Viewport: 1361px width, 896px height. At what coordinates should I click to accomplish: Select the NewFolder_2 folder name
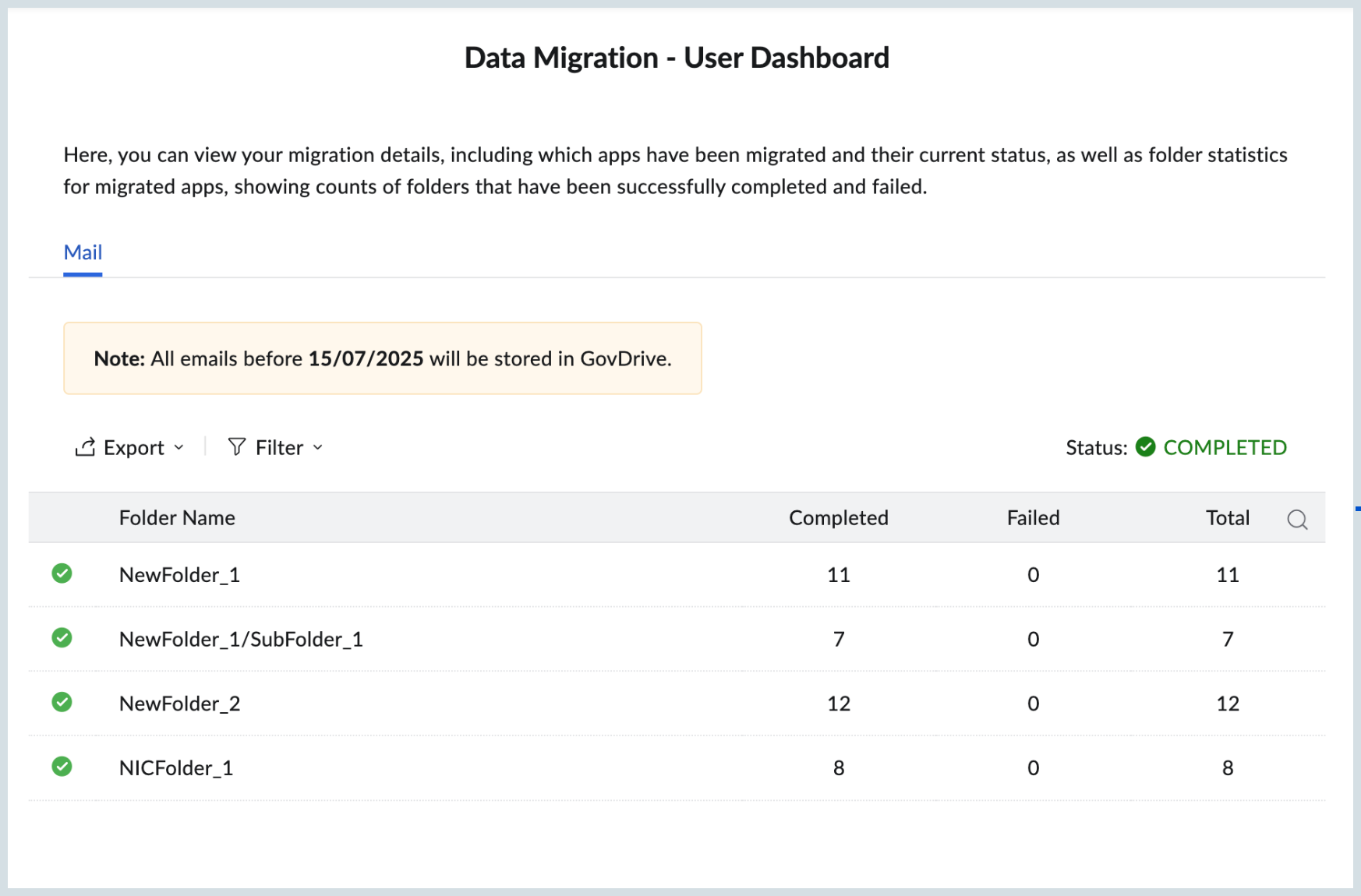pos(179,704)
